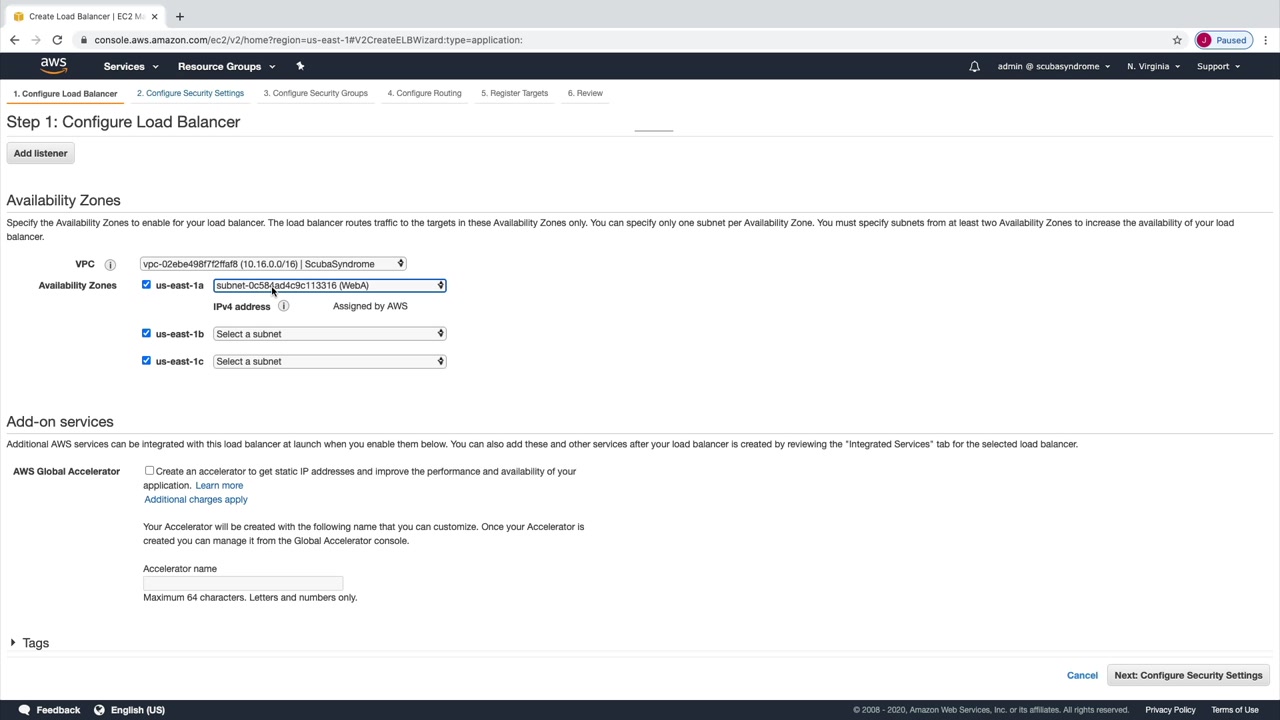Image resolution: width=1280 pixels, height=720 pixels.
Task: Click the Accelerator name input field
Action: point(243,582)
